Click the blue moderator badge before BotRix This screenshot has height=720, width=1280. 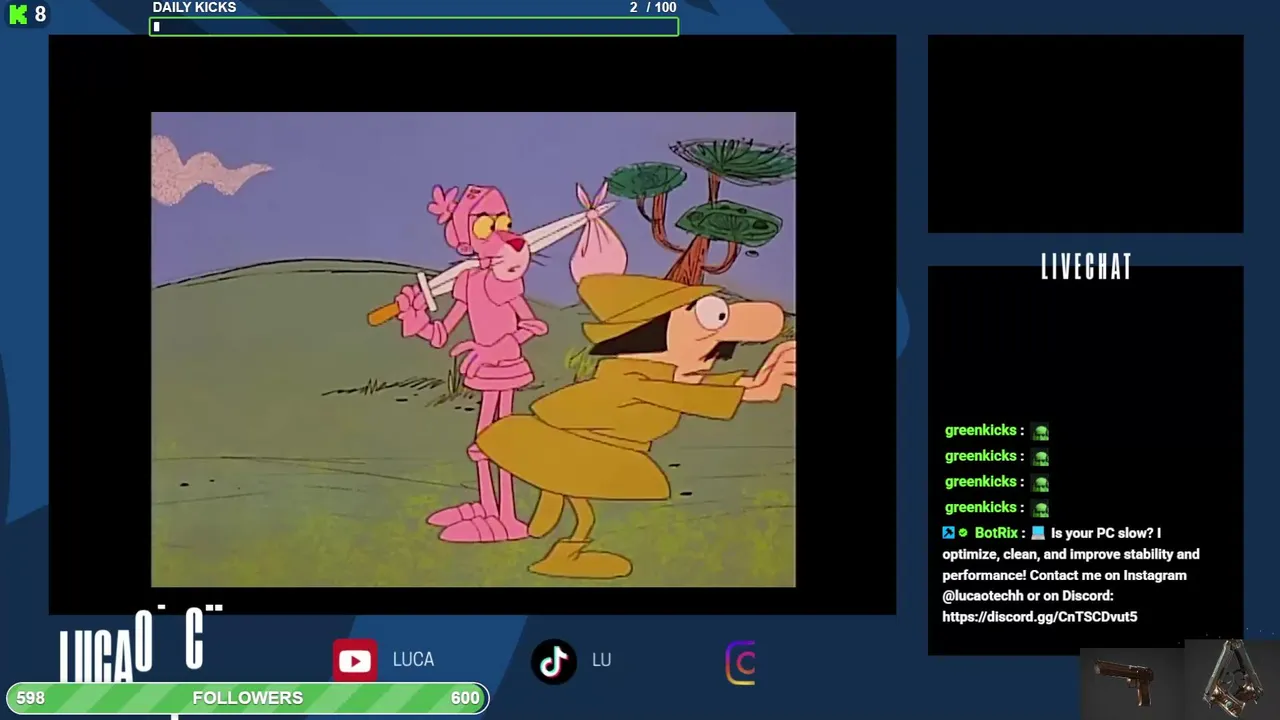pyautogui.click(x=948, y=533)
